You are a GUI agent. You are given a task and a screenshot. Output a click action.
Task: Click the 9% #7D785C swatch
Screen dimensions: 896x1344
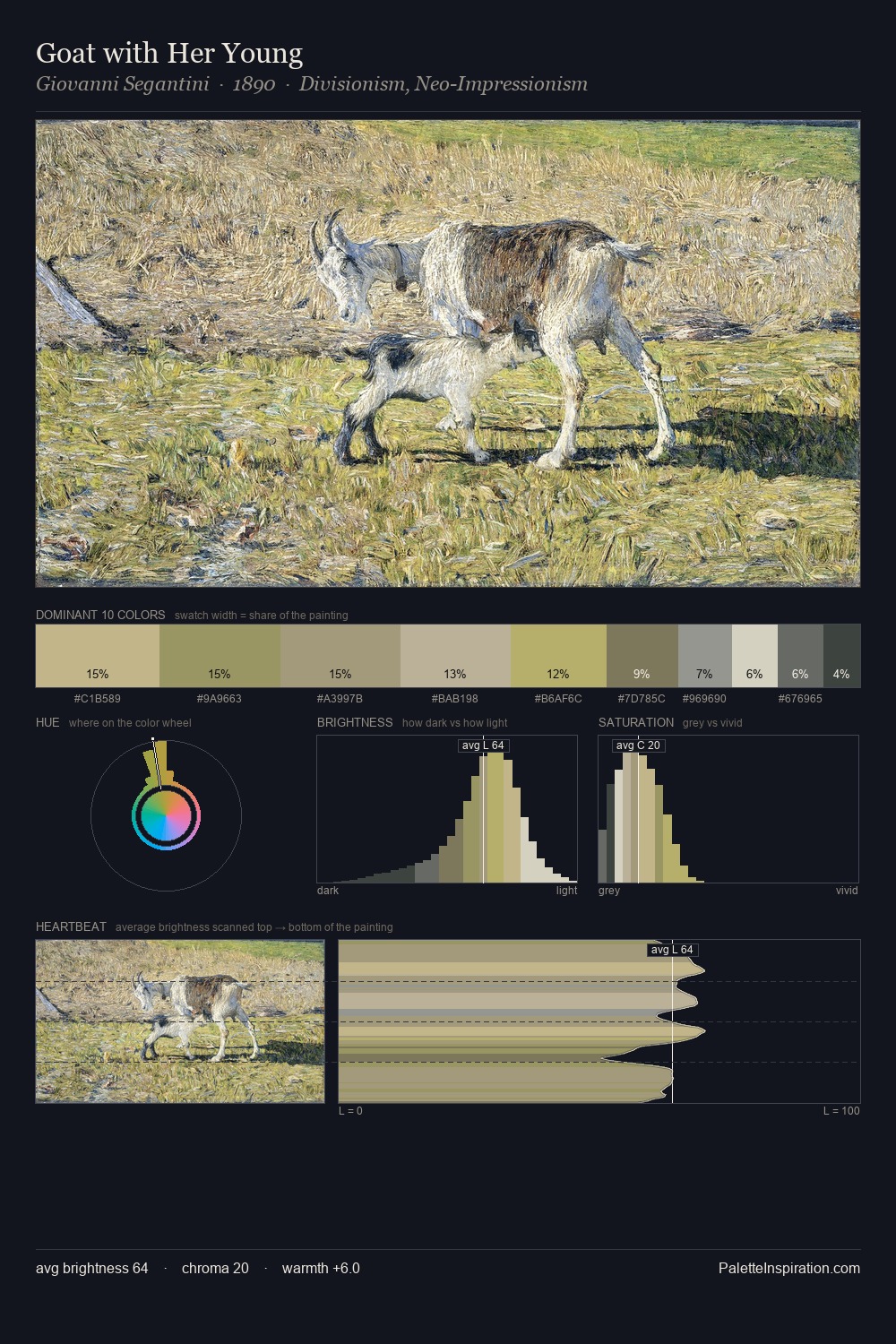pos(642,656)
